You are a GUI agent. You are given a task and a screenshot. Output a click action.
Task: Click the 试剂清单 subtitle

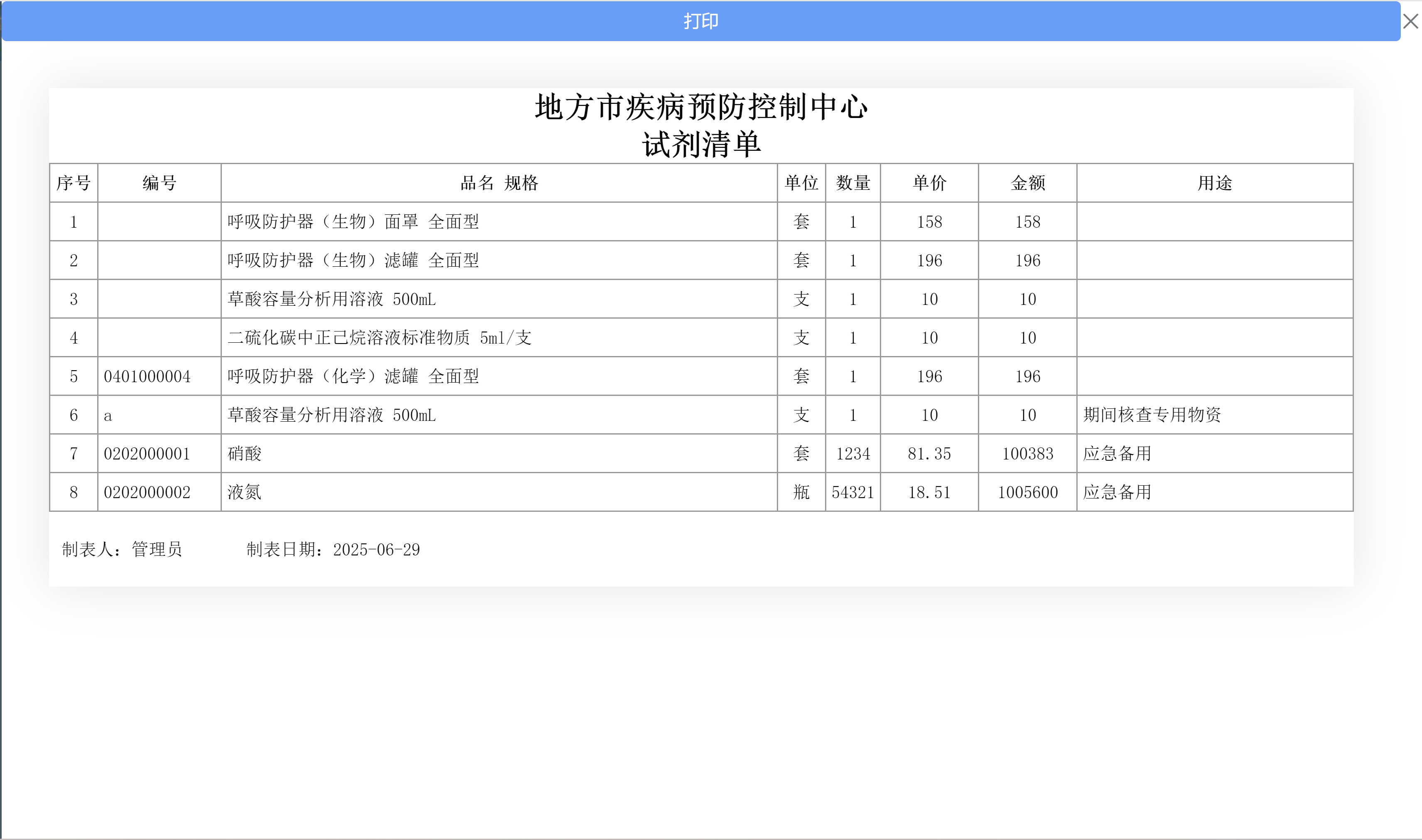tap(701, 144)
